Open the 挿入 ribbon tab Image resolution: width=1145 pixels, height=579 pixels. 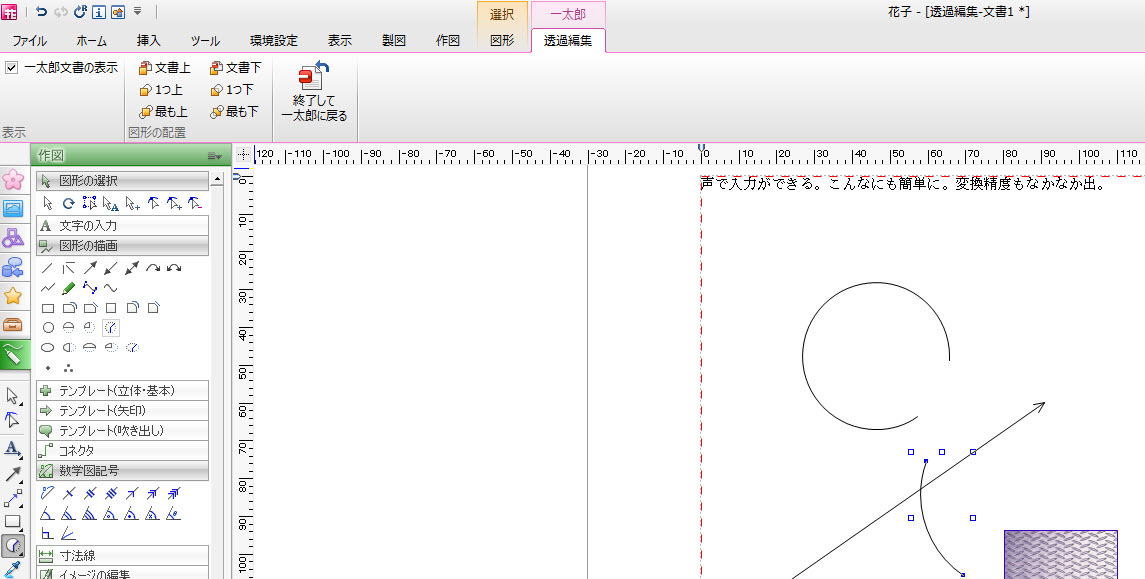point(148,41)
